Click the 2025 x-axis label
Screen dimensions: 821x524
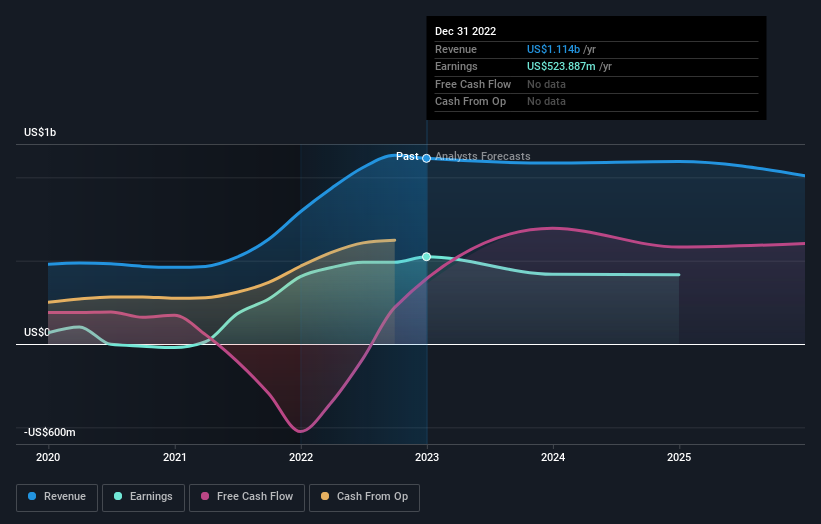tap(679, 458)
